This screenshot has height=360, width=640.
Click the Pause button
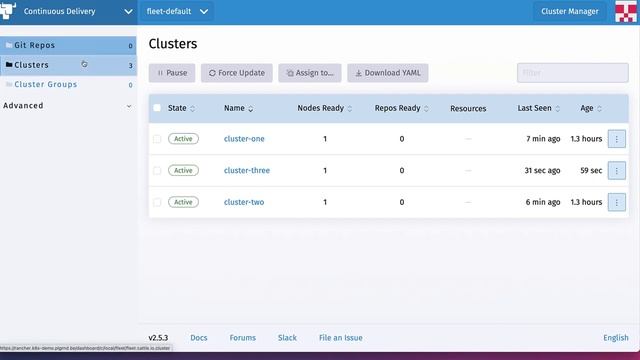(x=172, y=73)
